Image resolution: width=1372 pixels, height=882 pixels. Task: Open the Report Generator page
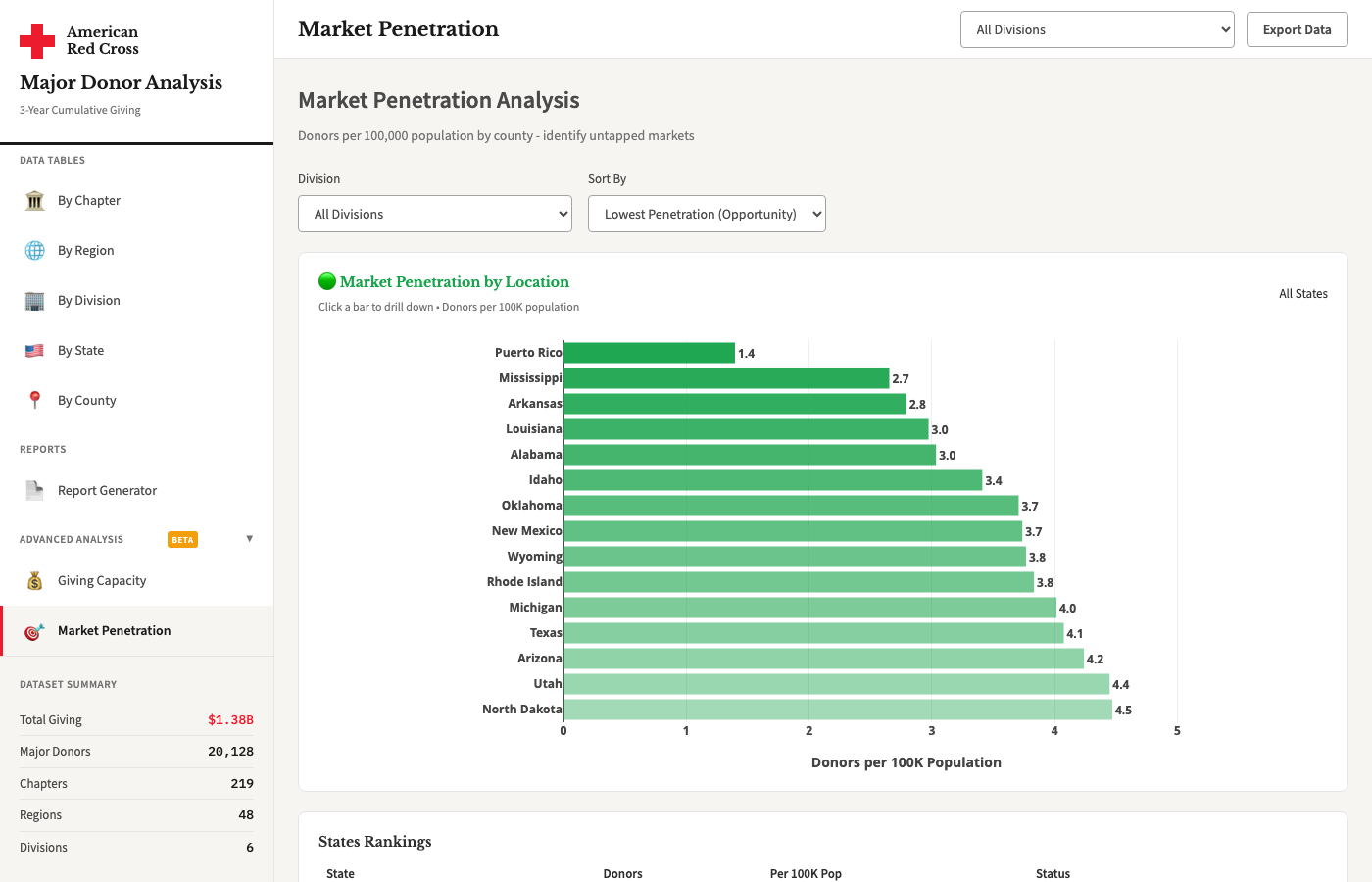(x=137, y=491)
